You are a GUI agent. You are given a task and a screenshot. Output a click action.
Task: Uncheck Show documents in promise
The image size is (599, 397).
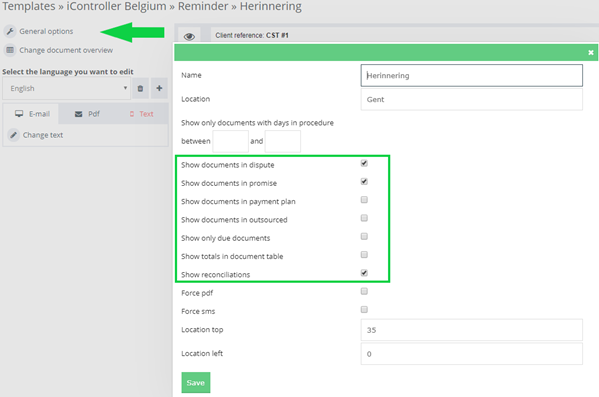364,181
